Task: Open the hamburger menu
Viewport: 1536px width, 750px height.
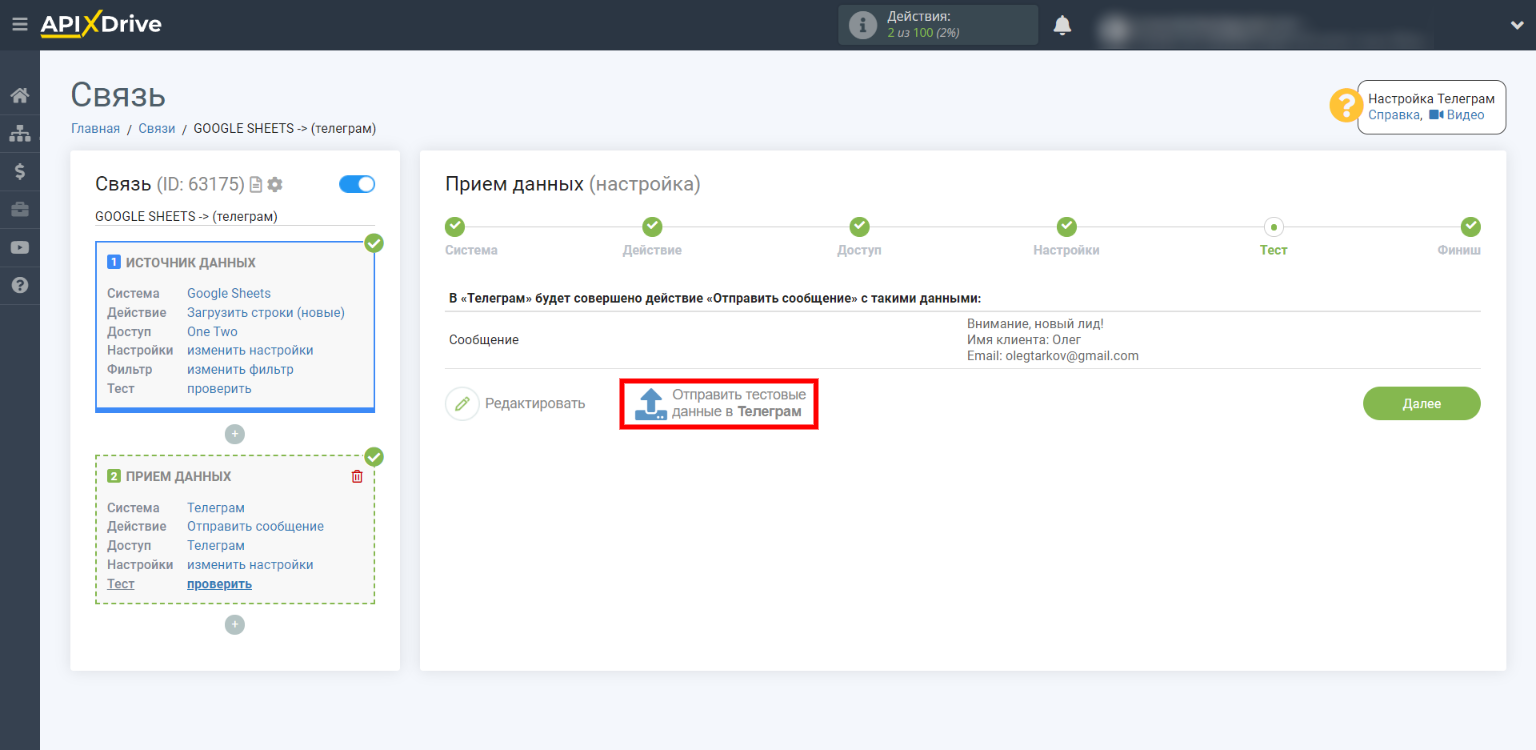Action: tap(19, 25)
